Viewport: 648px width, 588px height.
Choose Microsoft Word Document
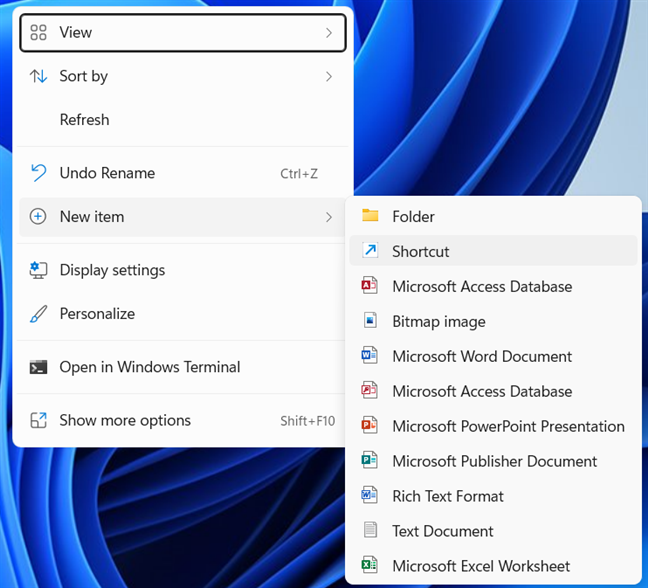493,356
